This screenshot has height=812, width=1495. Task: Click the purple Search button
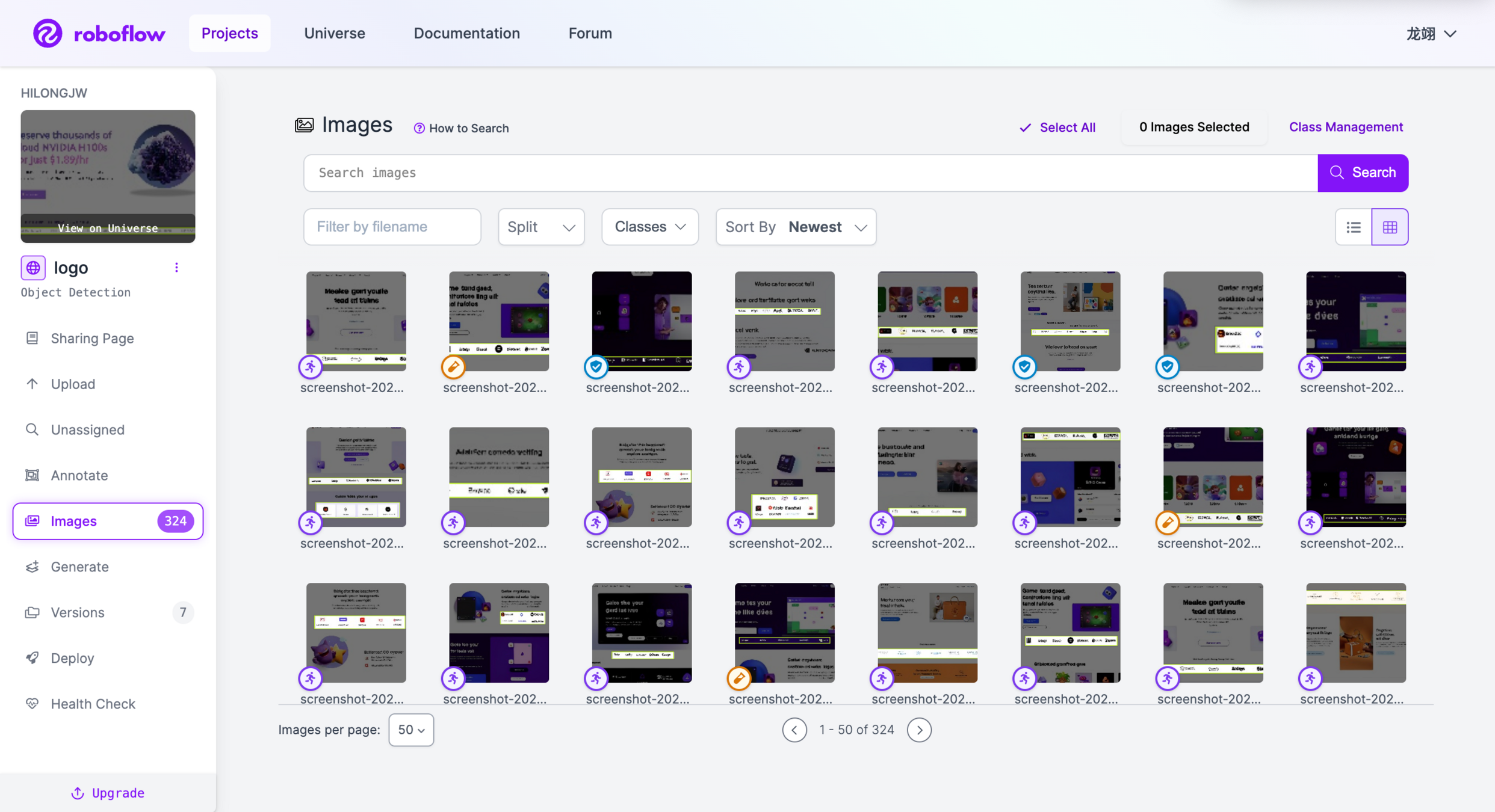point(1363,173)
